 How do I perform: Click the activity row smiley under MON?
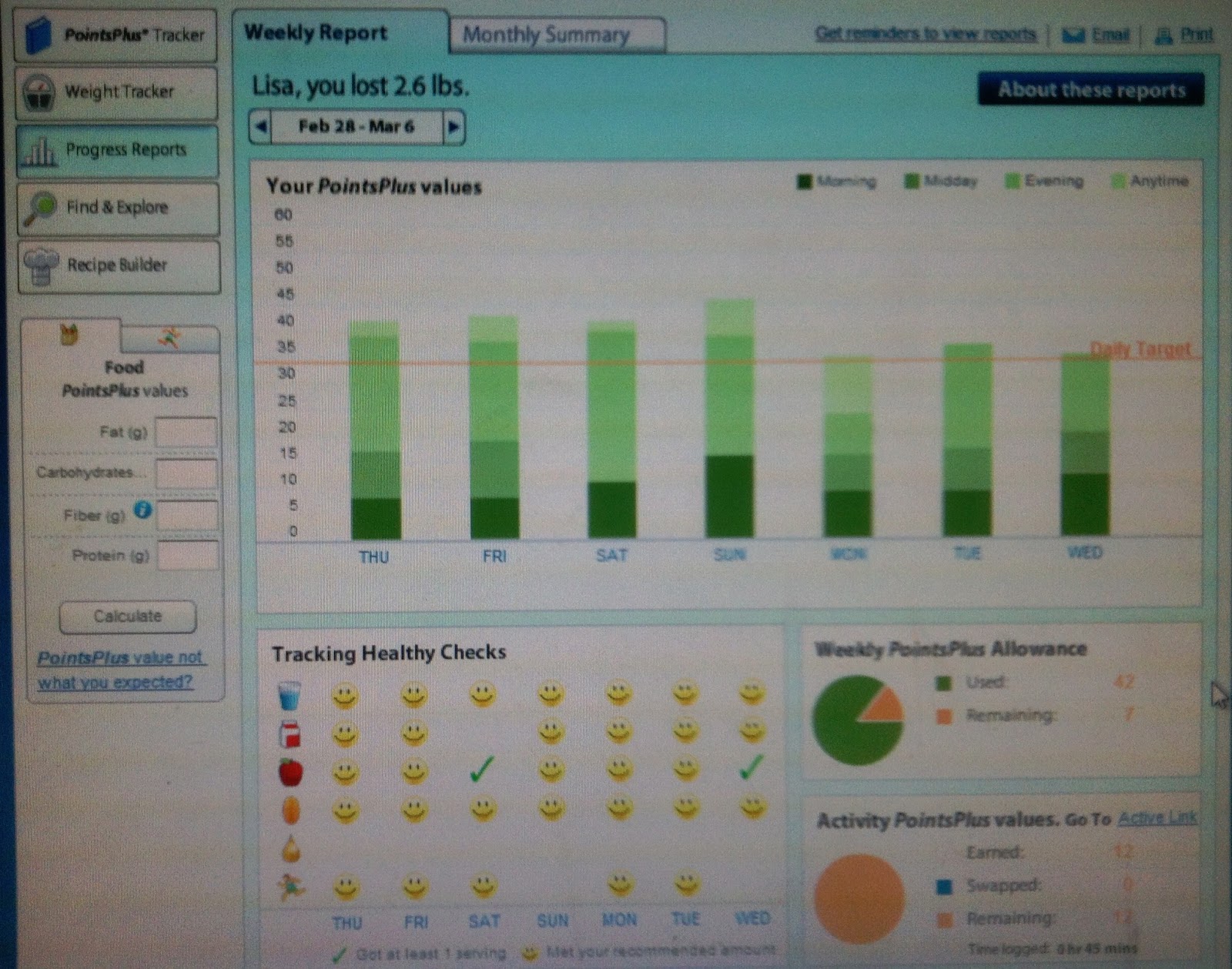tap(619, 885)
